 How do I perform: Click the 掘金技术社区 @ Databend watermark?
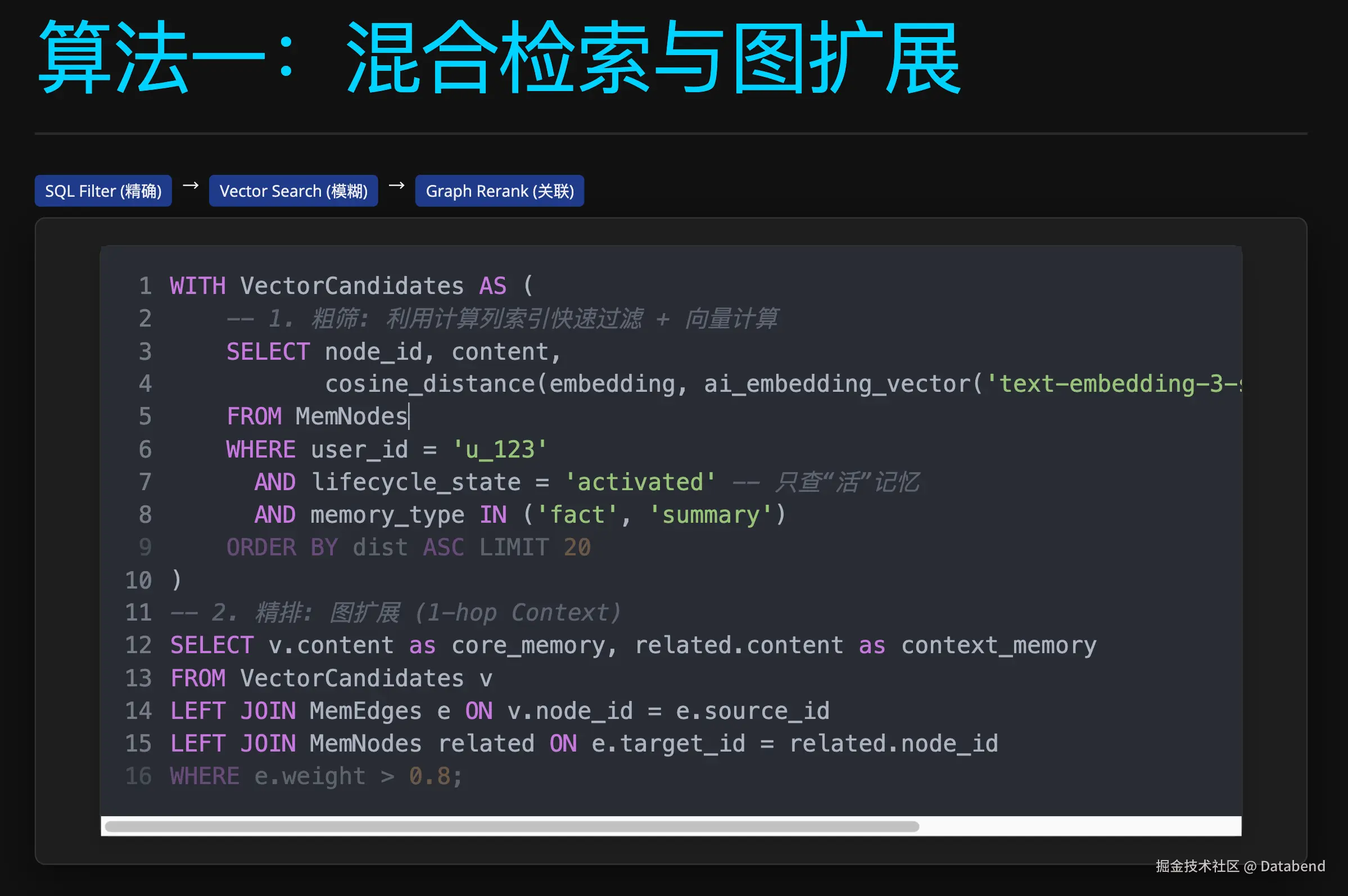pos(1240,866)
